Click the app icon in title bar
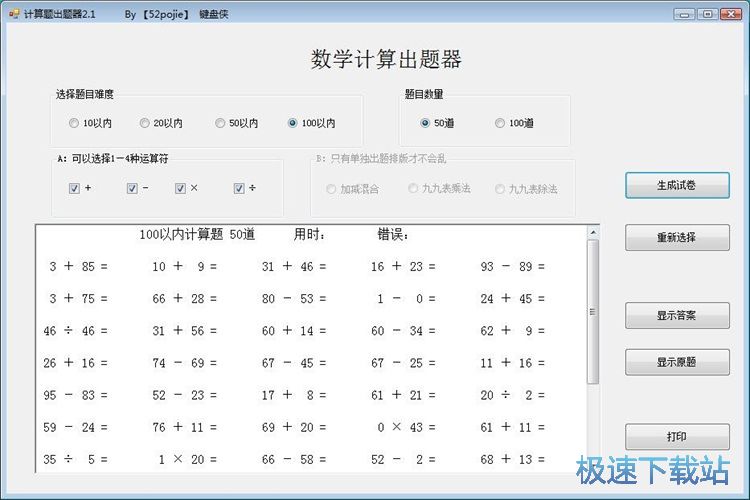Viewport: 750px width, 500px height. [14, 14]
